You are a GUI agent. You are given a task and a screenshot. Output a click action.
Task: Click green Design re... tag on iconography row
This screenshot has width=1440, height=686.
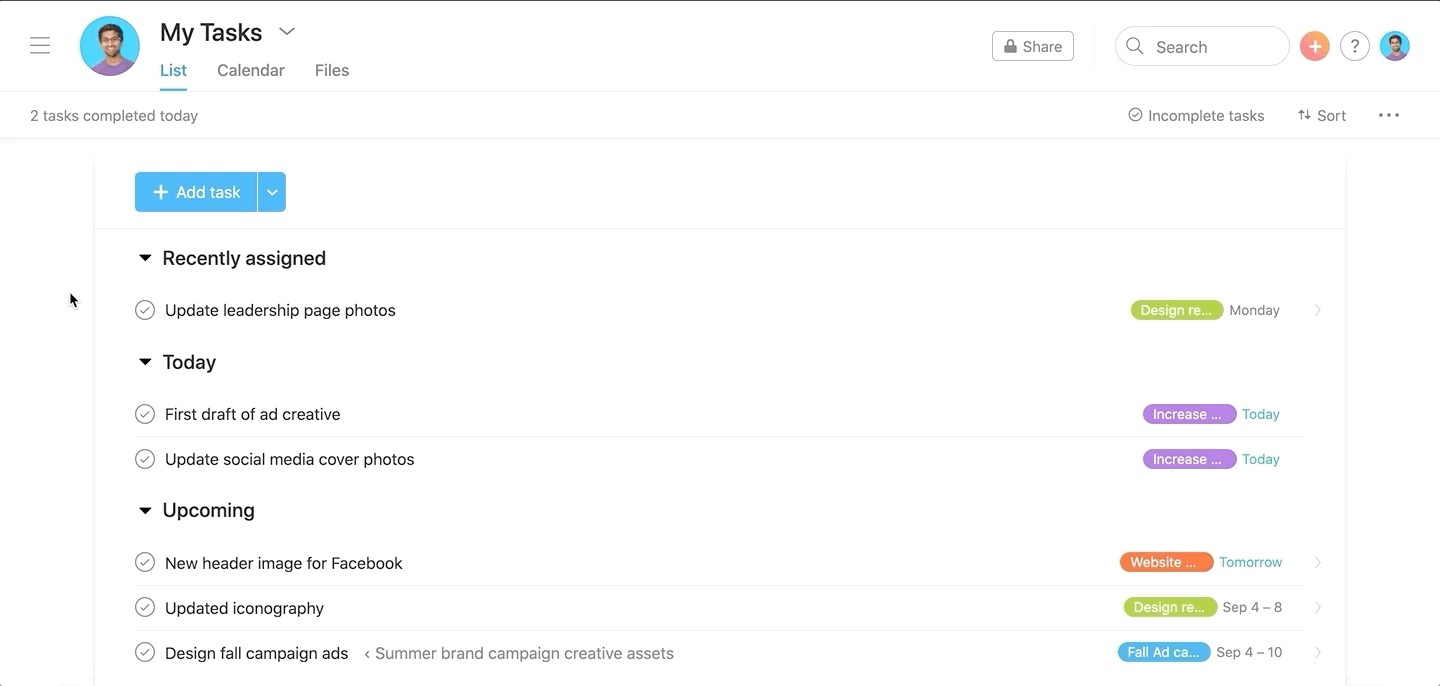tap(1170, 607)
